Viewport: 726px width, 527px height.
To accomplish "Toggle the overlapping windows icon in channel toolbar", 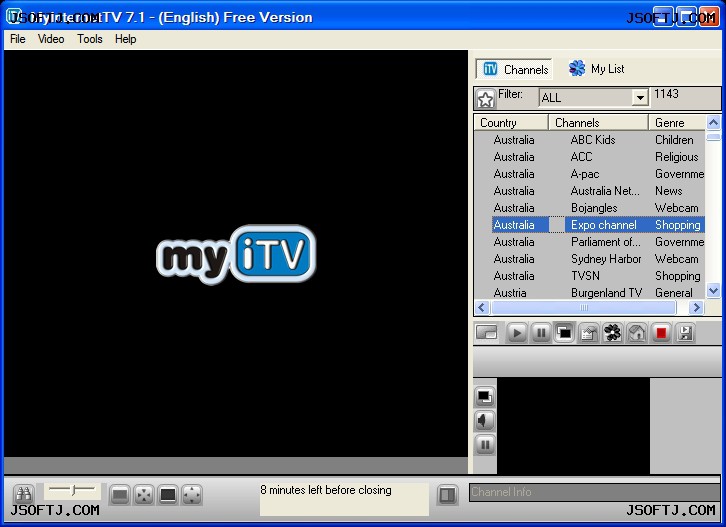I will click(x=564, y=333).
